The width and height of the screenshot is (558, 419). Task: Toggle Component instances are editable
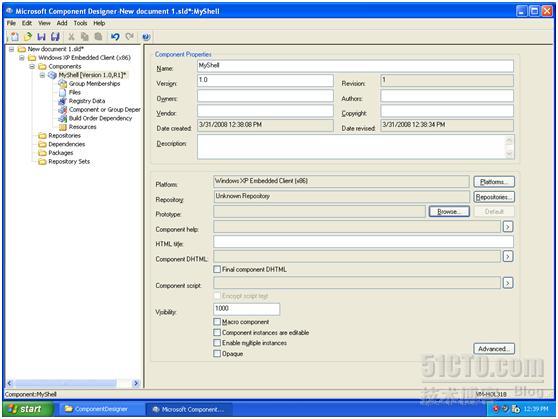[x=217, y=332]
